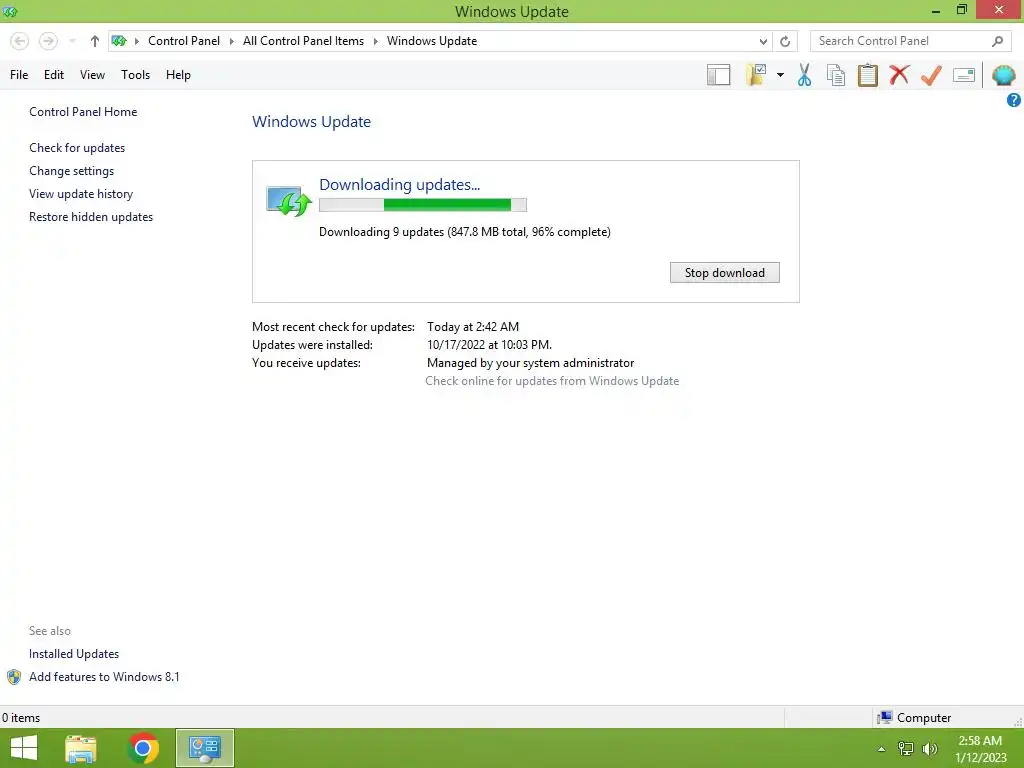Open the Edit menu
Image resolution: width=1024 pixels, height=768 pixels.
(x=54, y=75)
